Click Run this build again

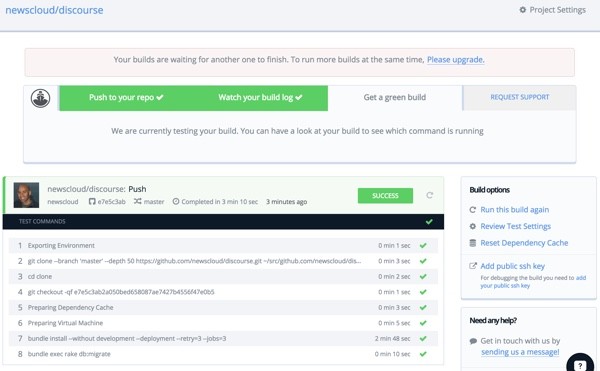tap(515, 210)
